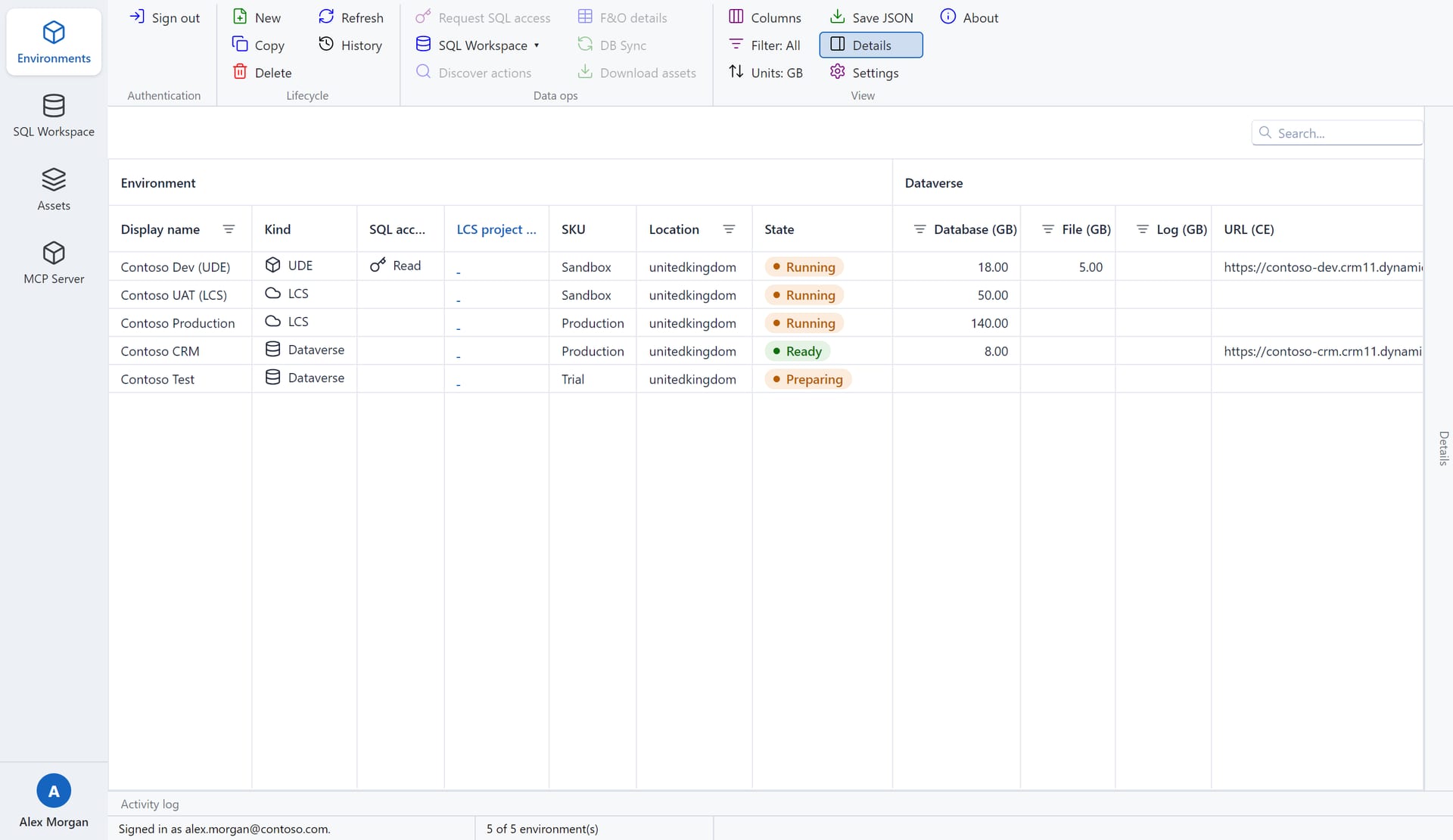
Task: Select the Contoso Dev (UDE) row
Action: tap(766, 266)
